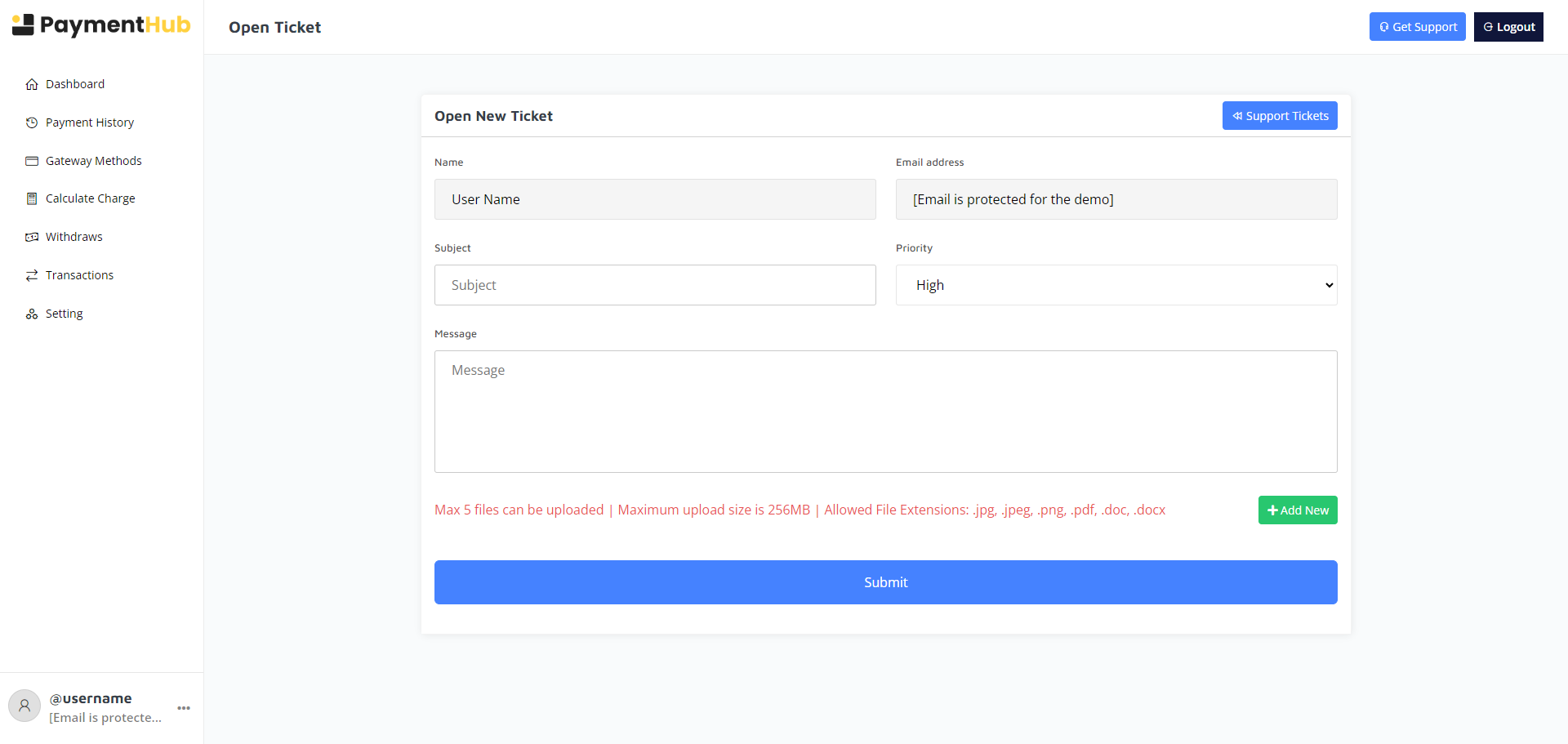The height and width of the screenshot is (744, 1568).
Task: Click the Calculate Charge calculator icon
Action: (x=32, y=198)
